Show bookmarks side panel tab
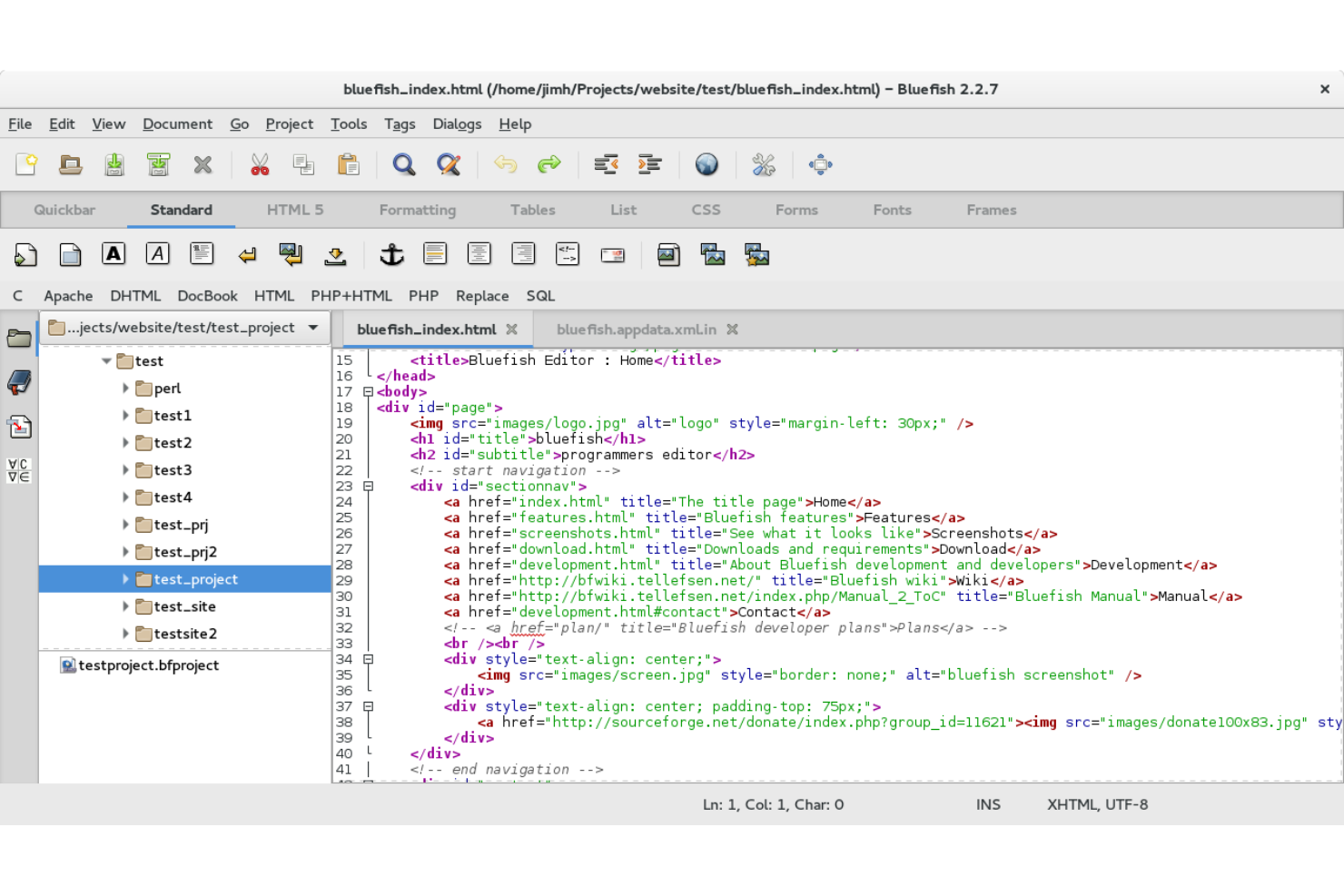 pyautogui.click(x=19, y=383)
